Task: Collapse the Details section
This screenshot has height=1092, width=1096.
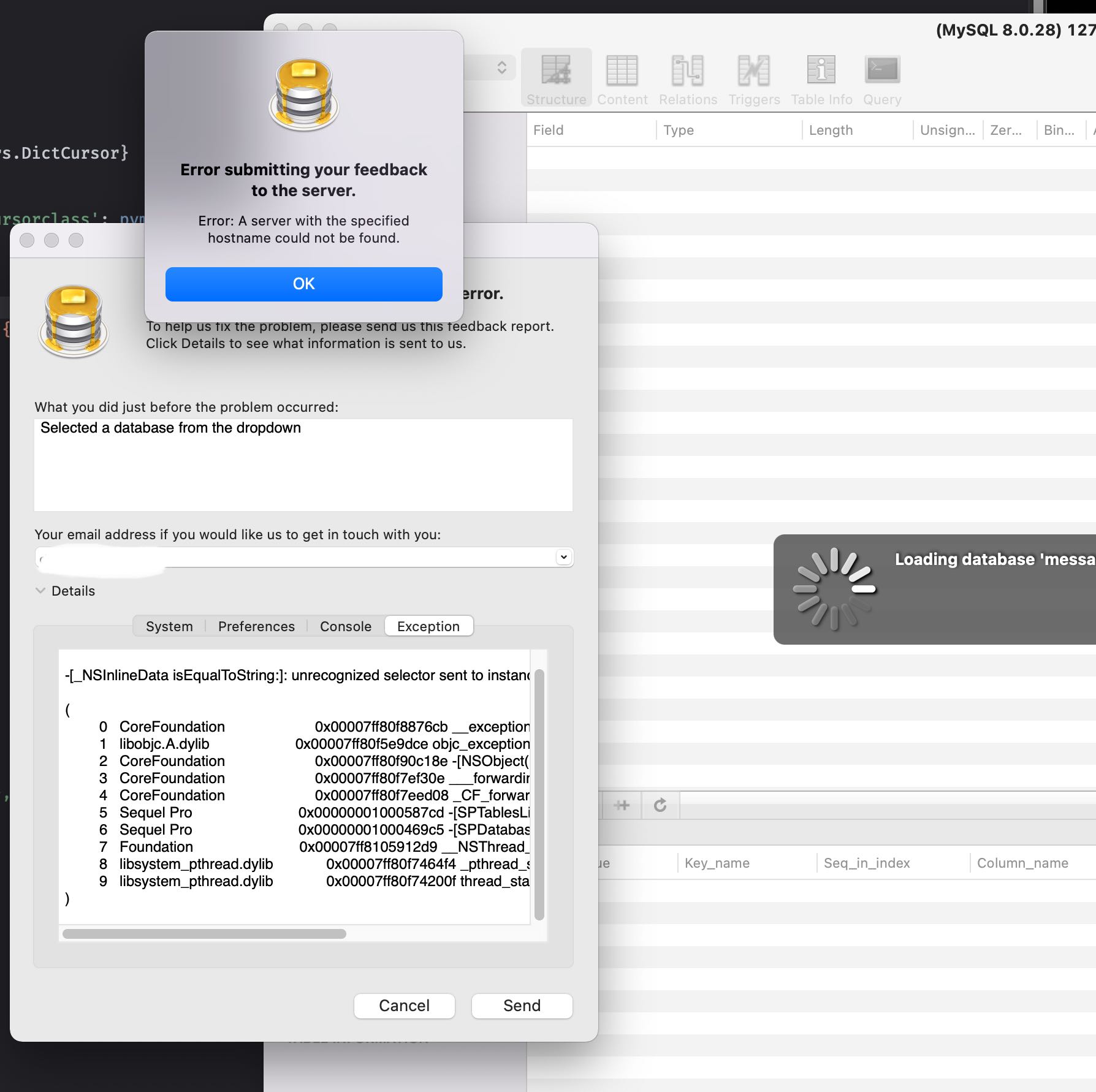Action: pyautogui.click(x=40, y=590)
